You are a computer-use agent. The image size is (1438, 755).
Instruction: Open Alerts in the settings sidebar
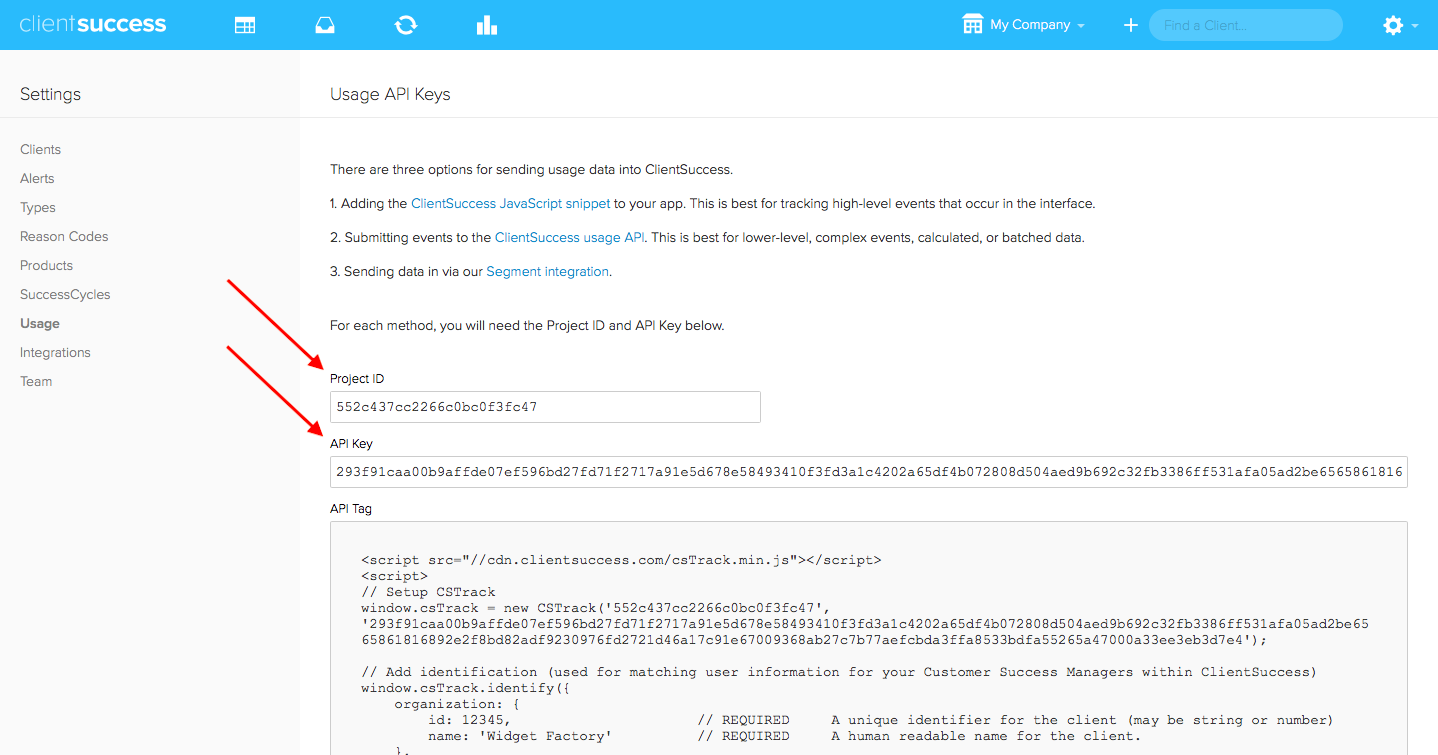click(x=37, y=178)
